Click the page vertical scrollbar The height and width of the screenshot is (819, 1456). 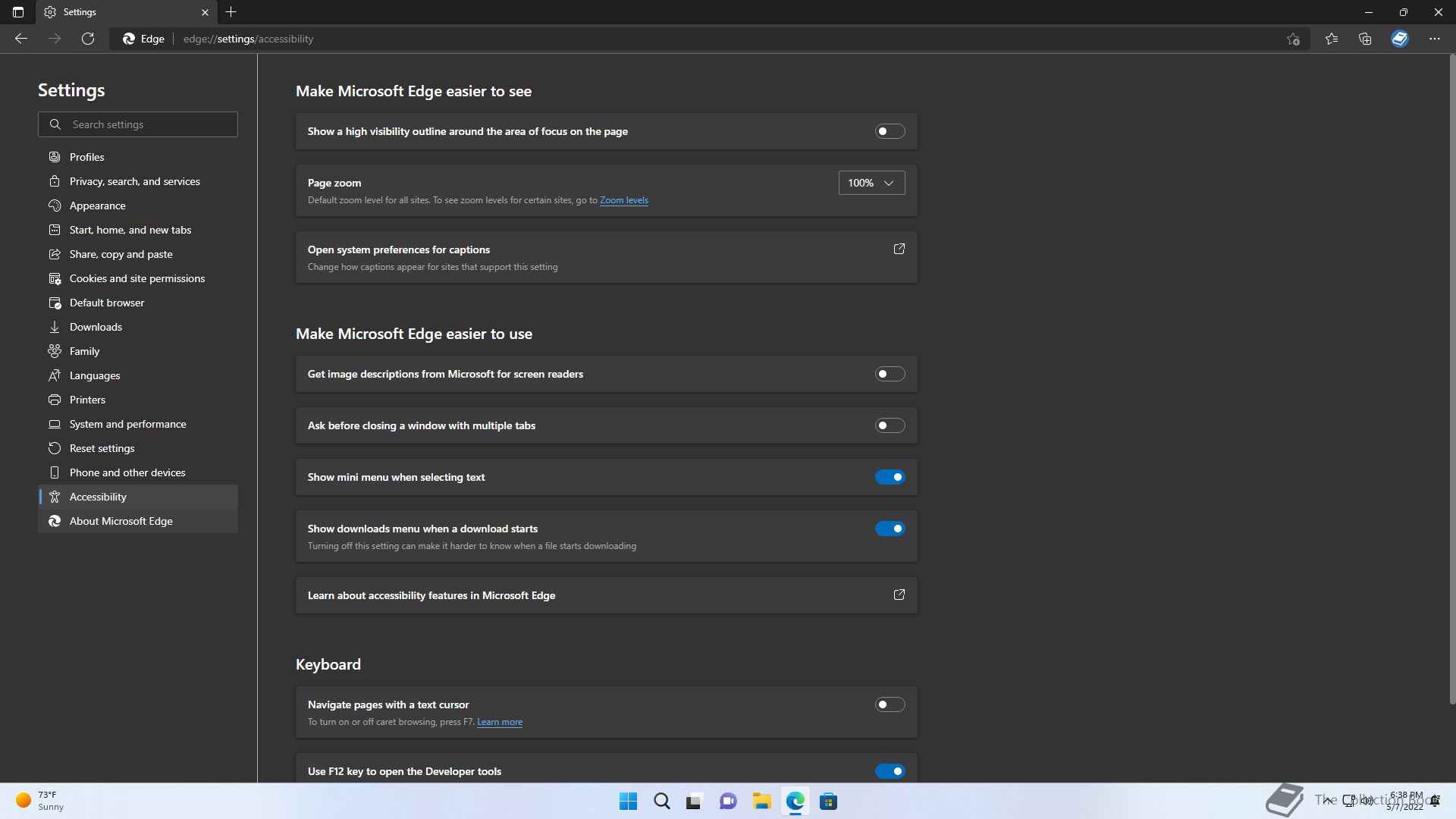pyautogui.click(x=1452, y=379)
